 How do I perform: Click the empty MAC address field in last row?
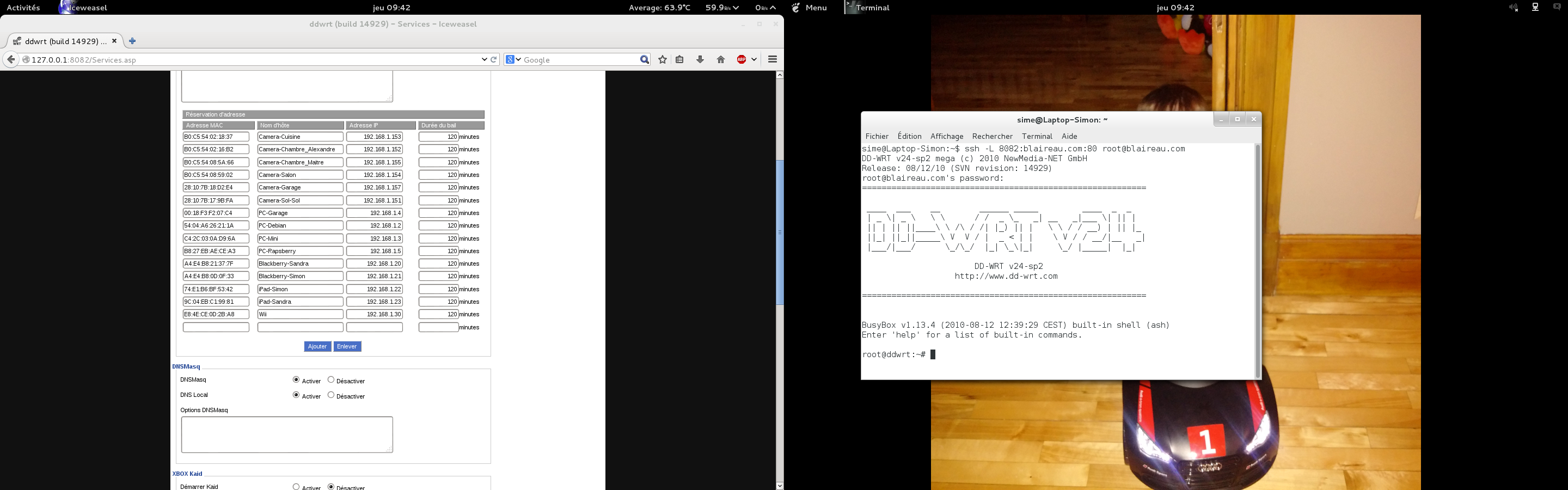coord(216,327)
